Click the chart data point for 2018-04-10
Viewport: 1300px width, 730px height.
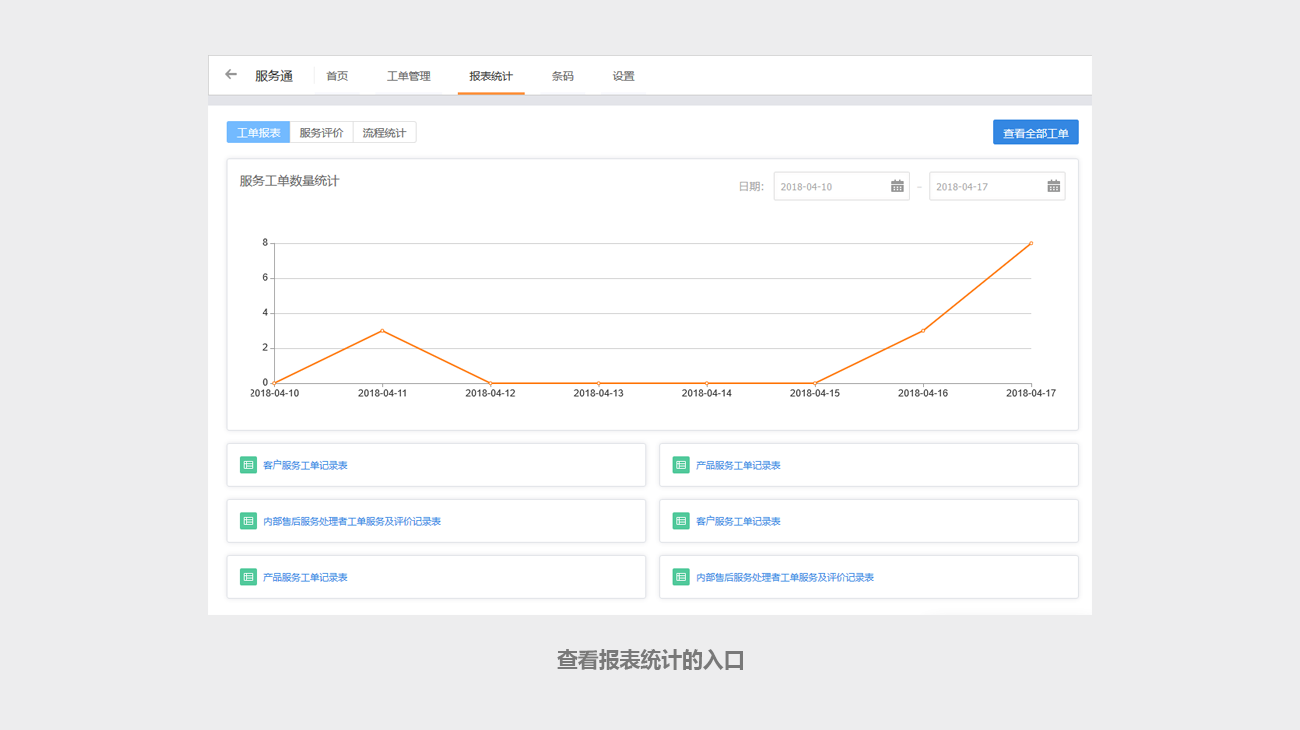pos(274,383)
